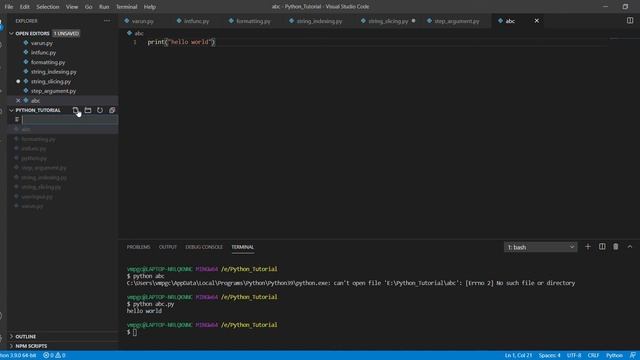640x360 pixels.
Task: Create a new terminal with plus icon
Action: point(588,247)
